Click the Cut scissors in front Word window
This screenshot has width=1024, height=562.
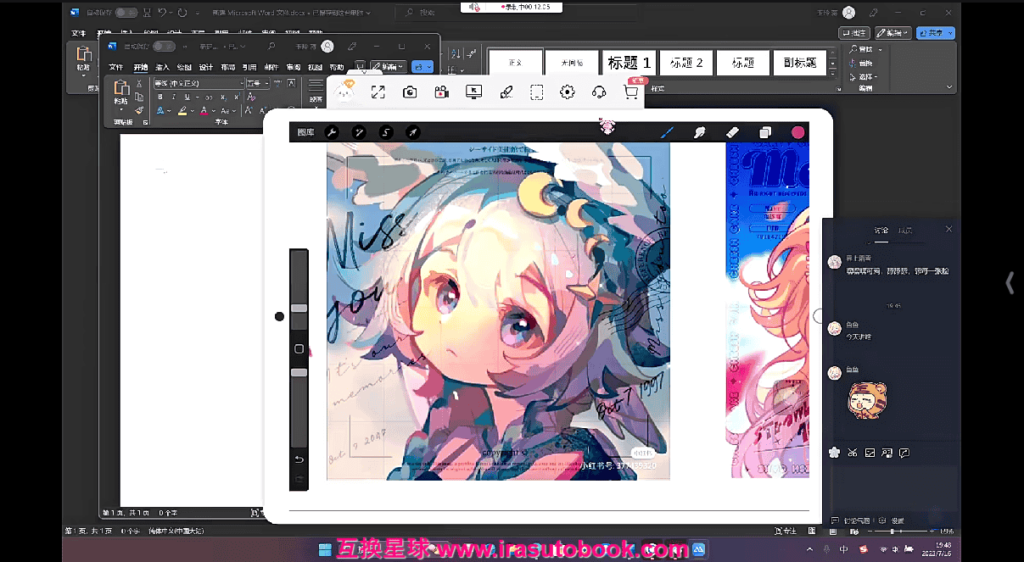point(138,84)
